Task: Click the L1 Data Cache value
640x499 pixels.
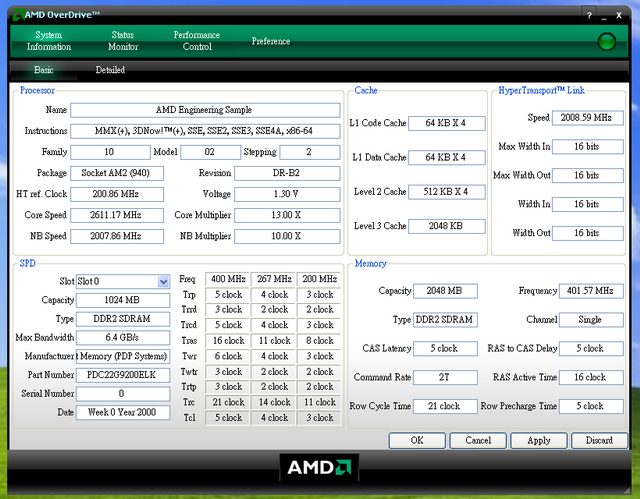Action: tap(447, 157)
